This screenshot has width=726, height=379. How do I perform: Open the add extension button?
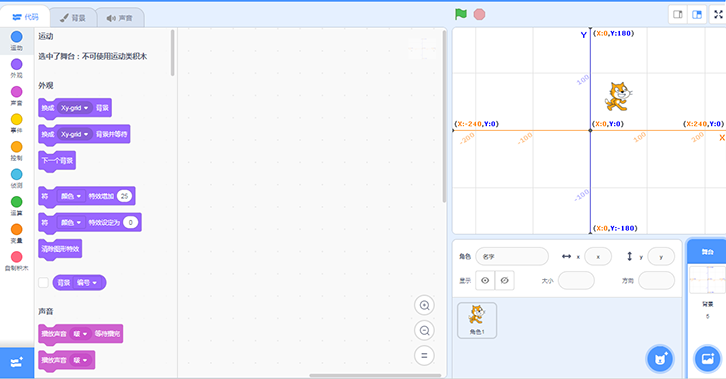tap(17, 362)
